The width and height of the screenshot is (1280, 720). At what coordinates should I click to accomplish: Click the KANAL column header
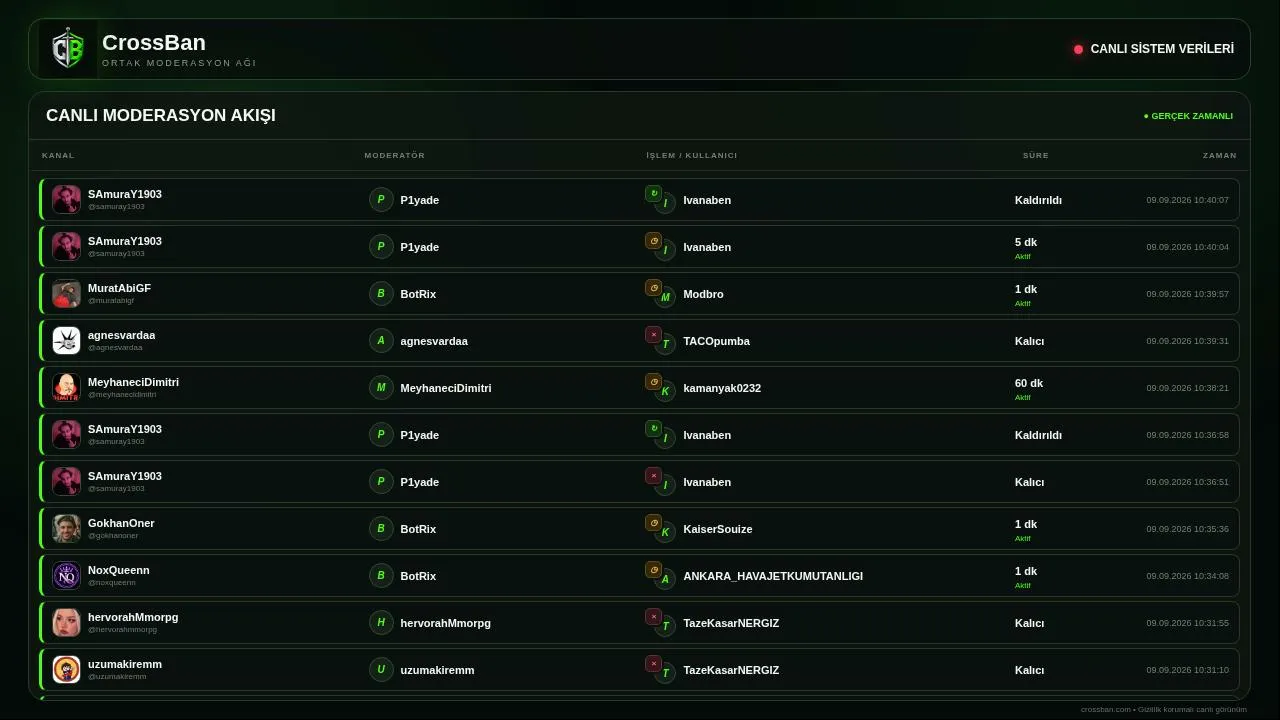coord(58,155)
